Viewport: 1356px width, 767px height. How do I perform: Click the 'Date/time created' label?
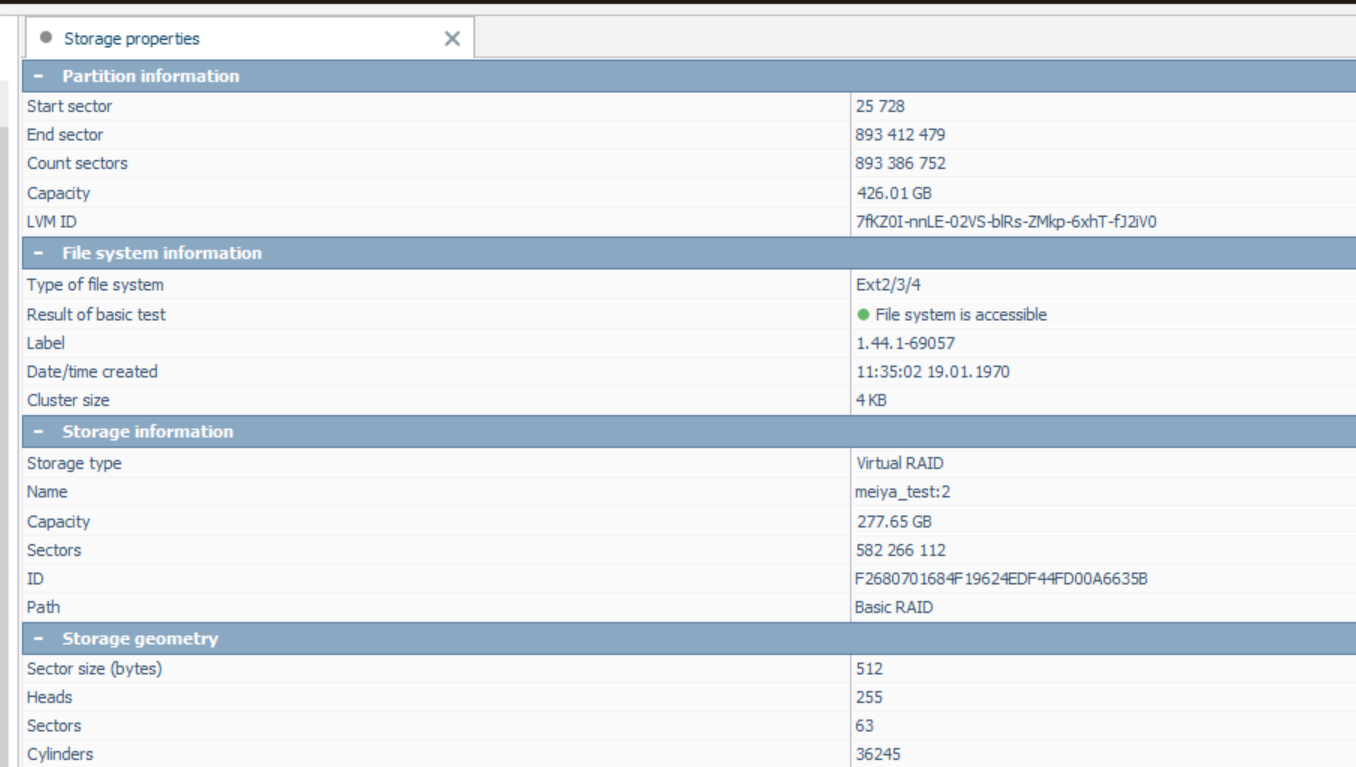(92, 371)
